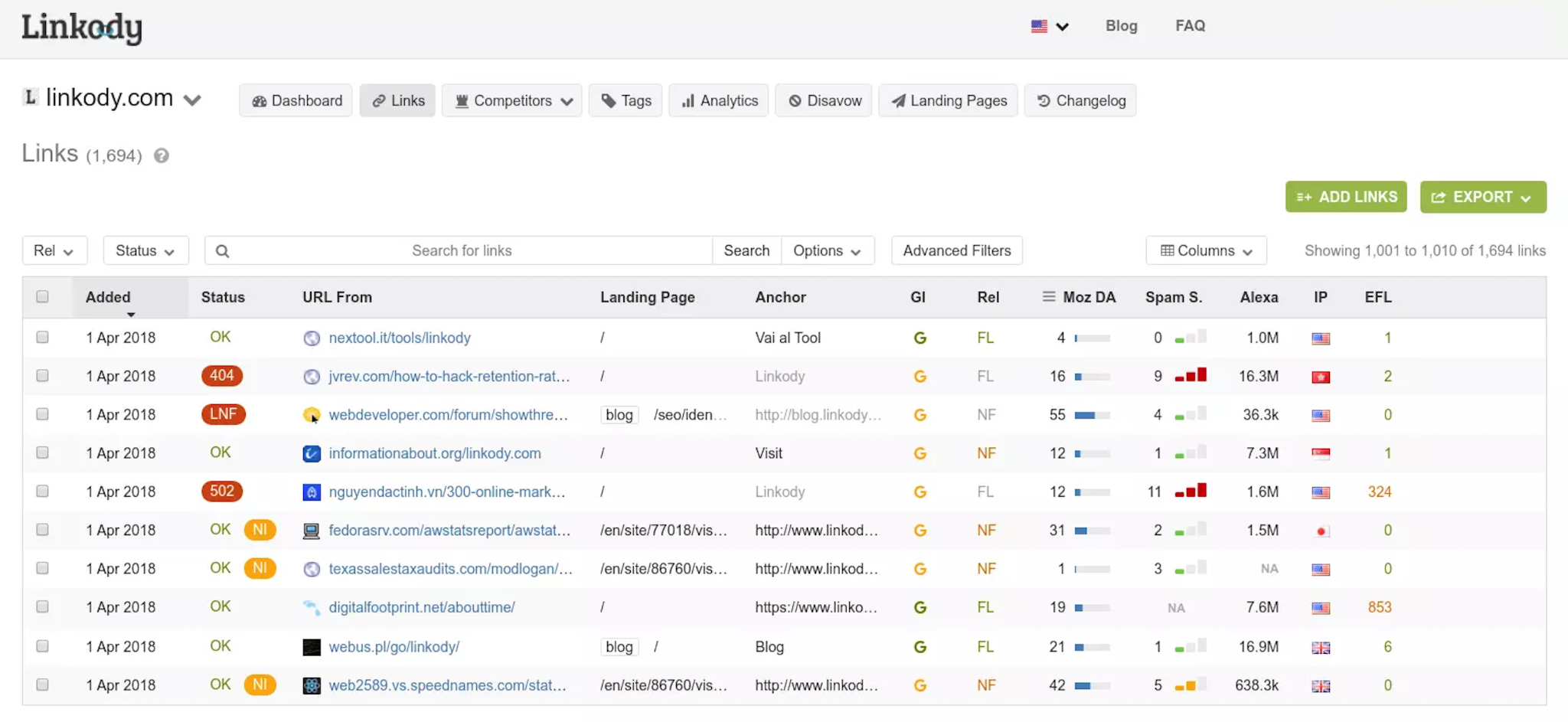Click the US flag IP icon in first row
Screen dimensions: 1568x722
(1321, 338)
